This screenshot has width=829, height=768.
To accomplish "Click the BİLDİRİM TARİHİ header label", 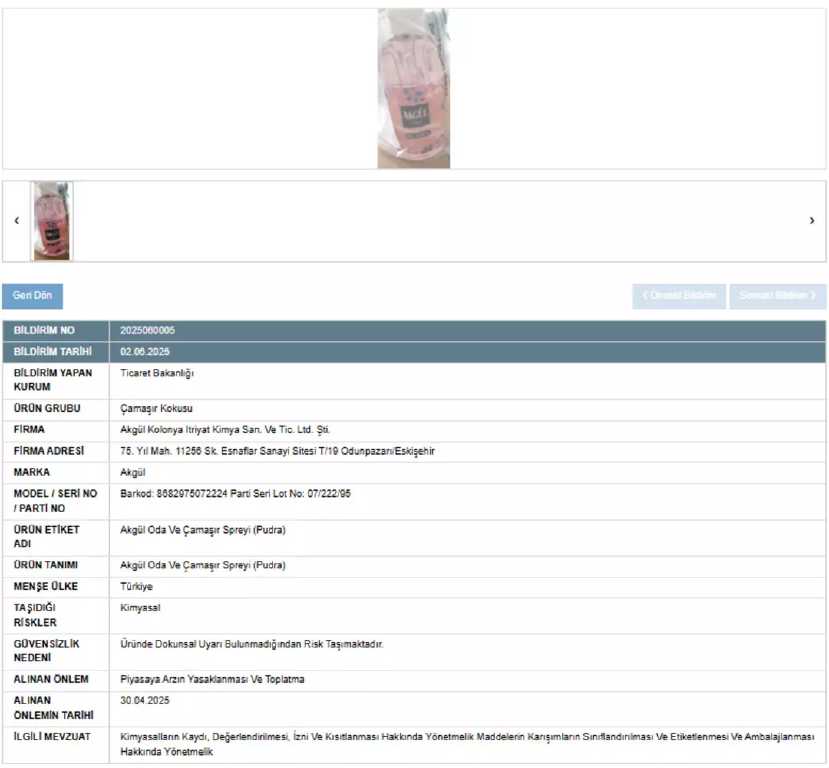I will (53, 352).
